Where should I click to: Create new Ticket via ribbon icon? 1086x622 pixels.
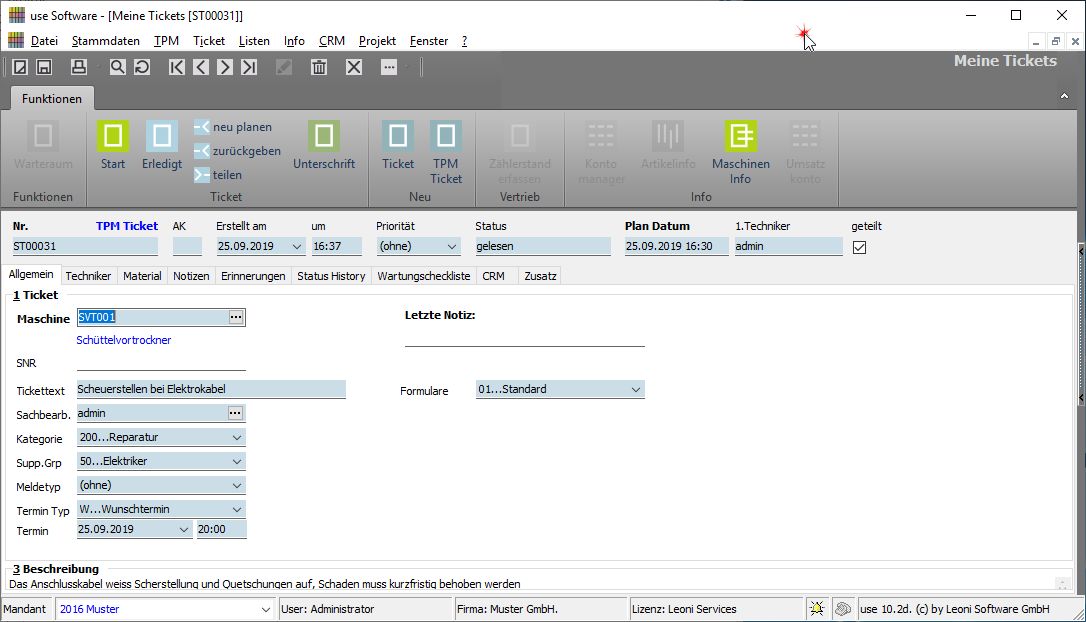[398, 136]
